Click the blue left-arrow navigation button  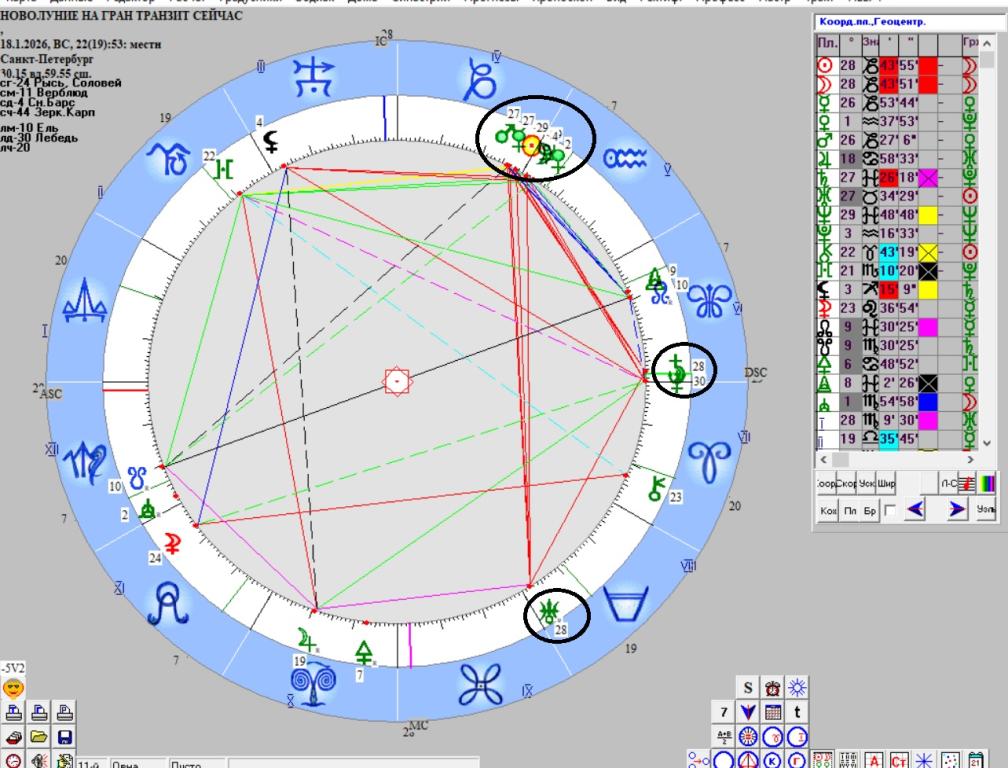[915, 510]
